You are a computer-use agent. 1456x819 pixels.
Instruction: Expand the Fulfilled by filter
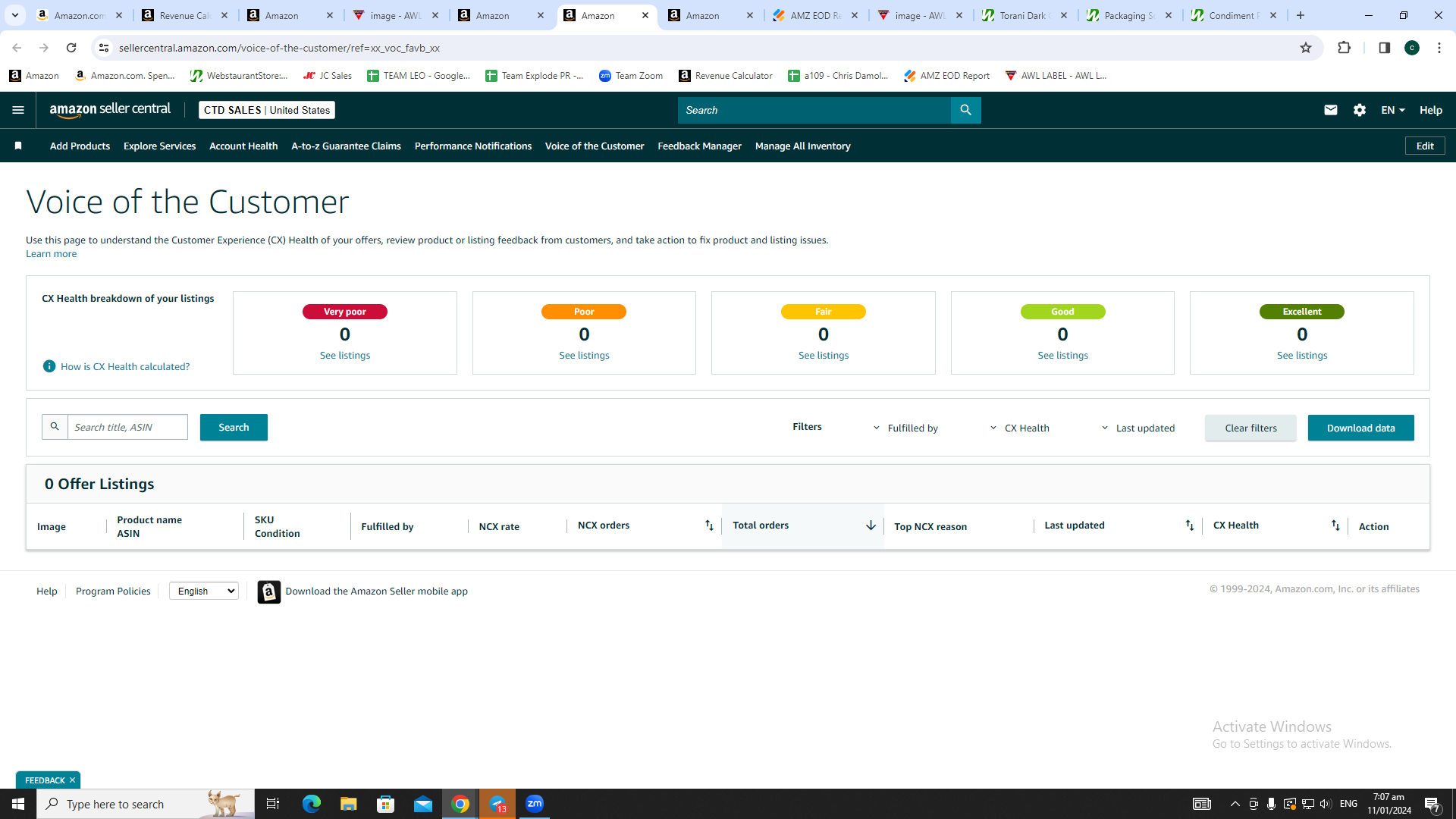click(905, 428)
